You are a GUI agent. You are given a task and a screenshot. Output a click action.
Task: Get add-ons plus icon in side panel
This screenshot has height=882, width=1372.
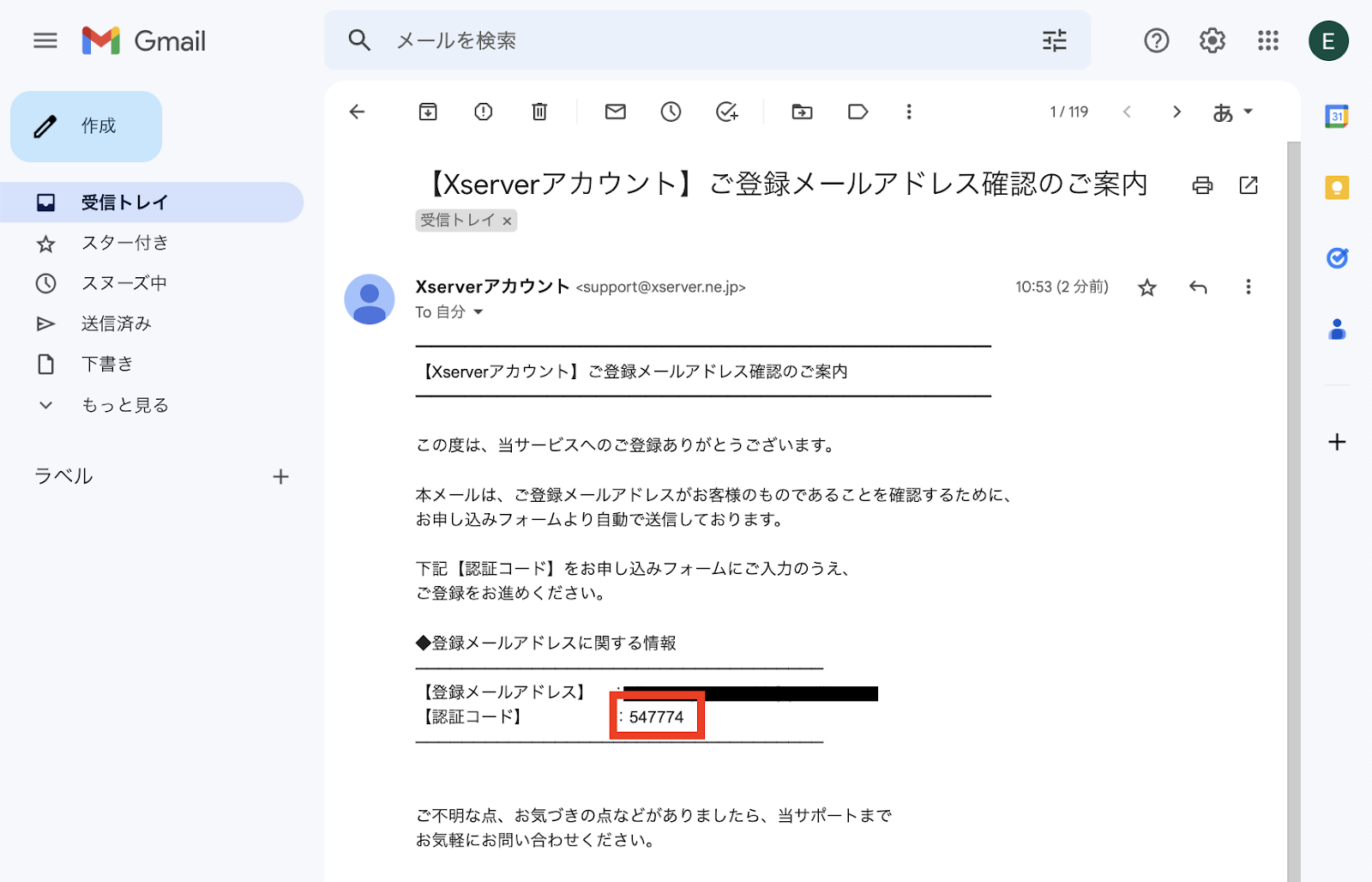click(x=1337, y=442)
